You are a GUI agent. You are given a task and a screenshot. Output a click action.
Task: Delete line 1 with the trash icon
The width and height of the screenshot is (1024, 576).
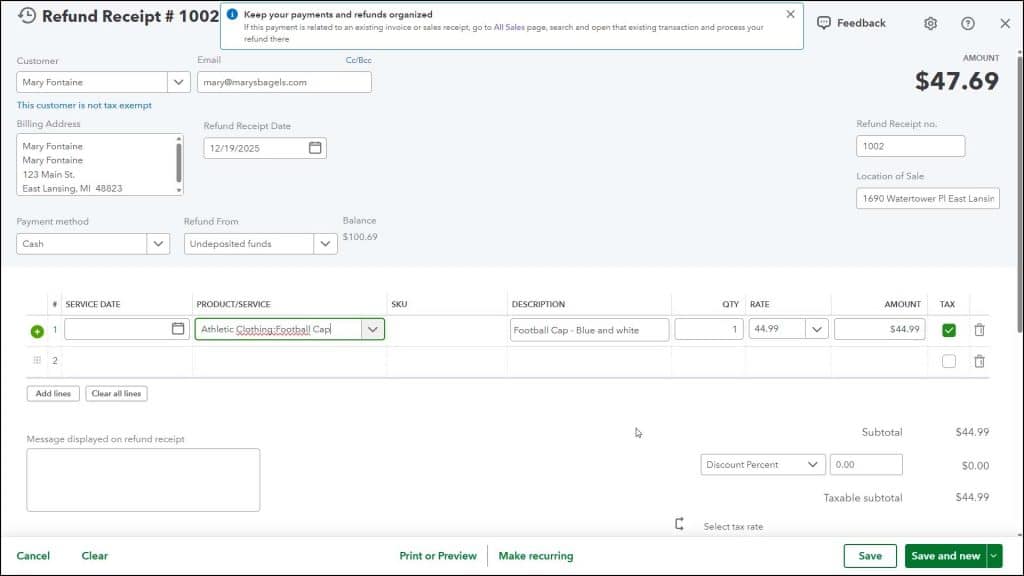point(979,330)
